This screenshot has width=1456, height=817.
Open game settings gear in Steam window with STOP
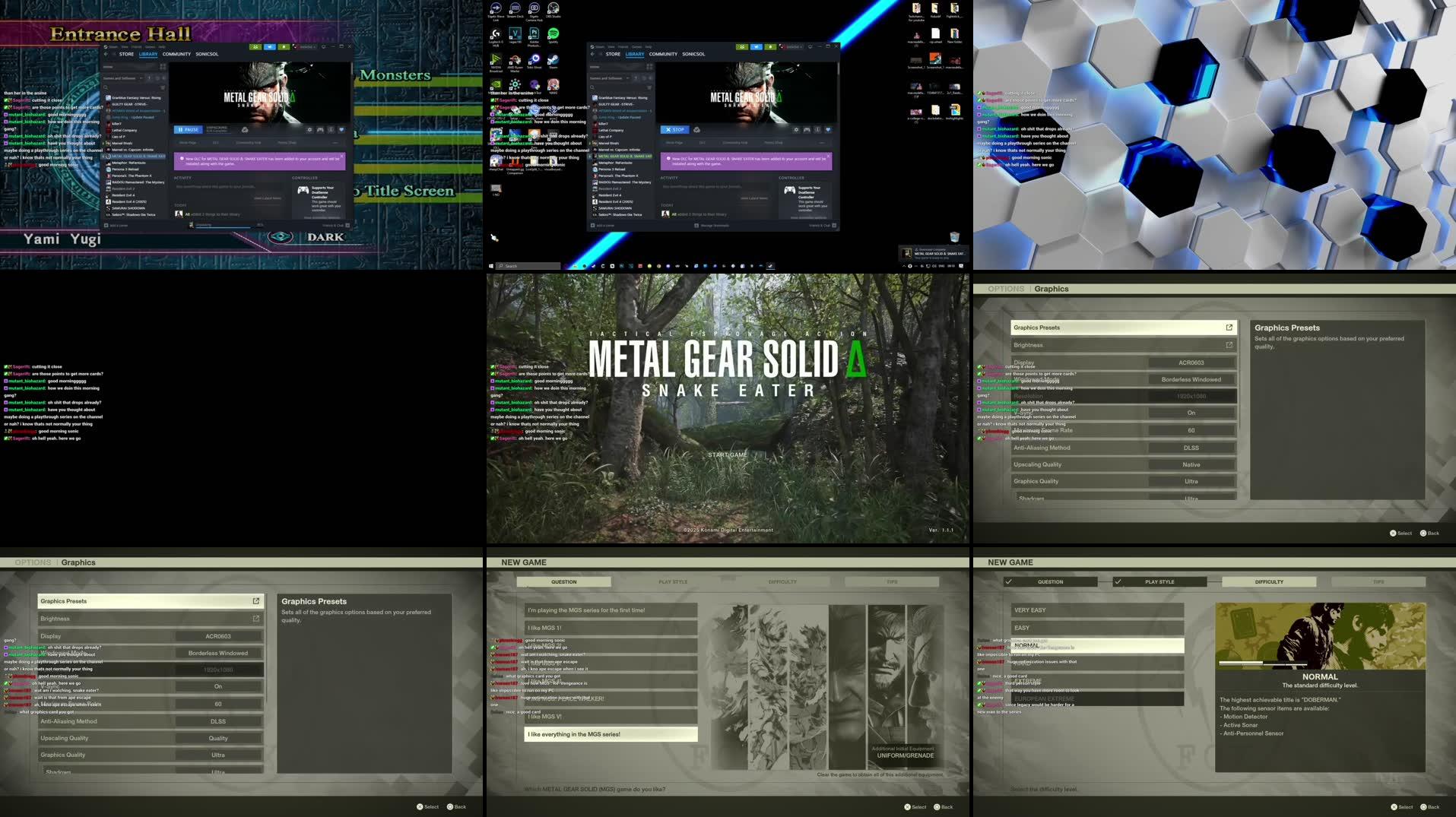(x=796, y=129)
